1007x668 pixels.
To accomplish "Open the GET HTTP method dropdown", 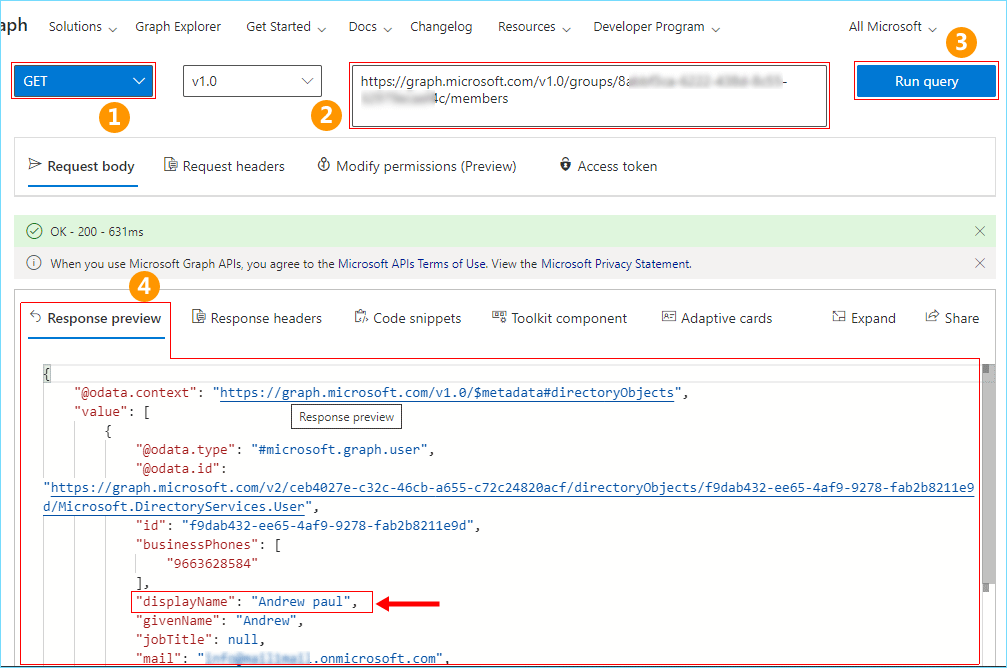I will point(83,81).
